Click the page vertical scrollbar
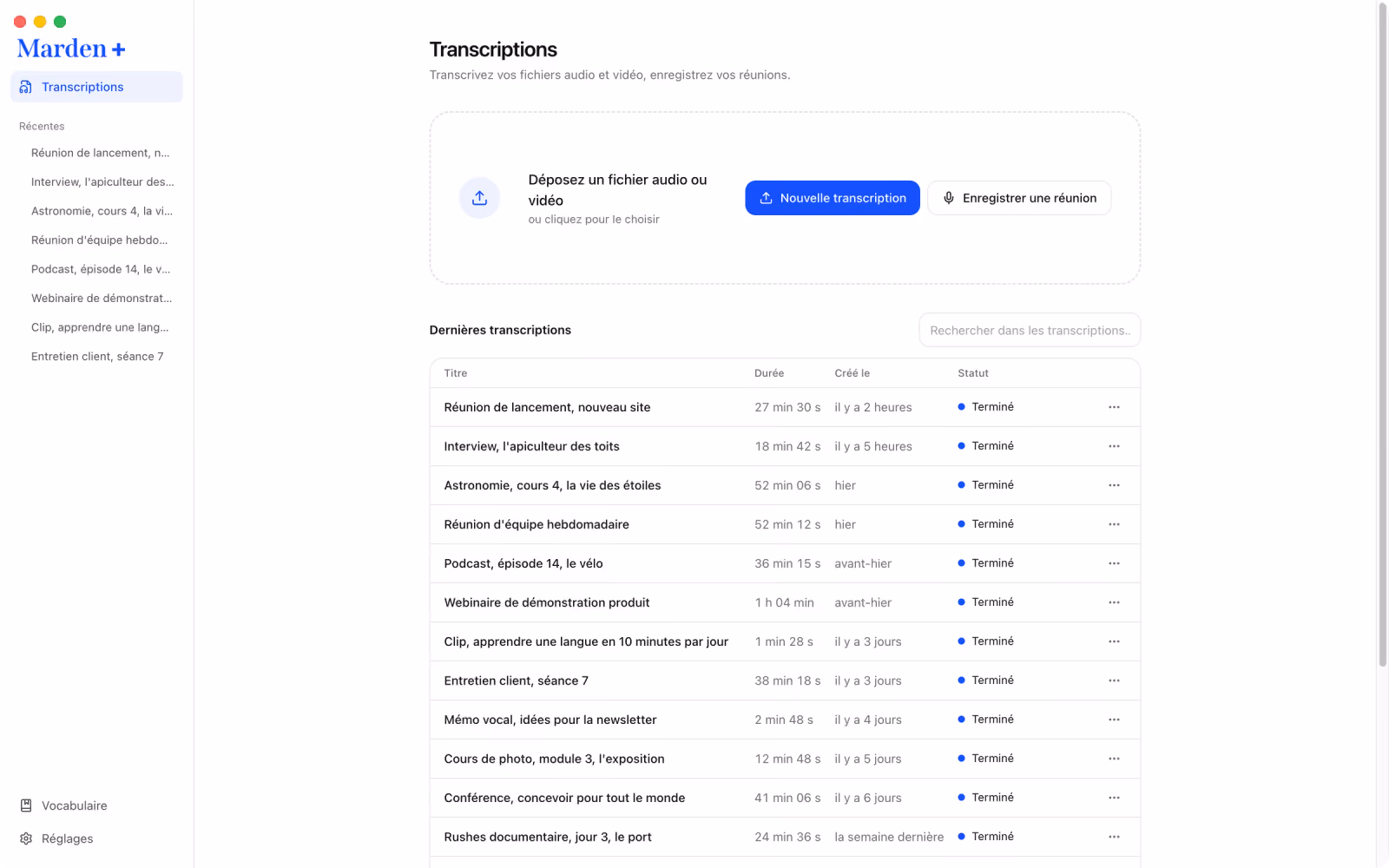 pyautogui.click(x=1383, y=334)
